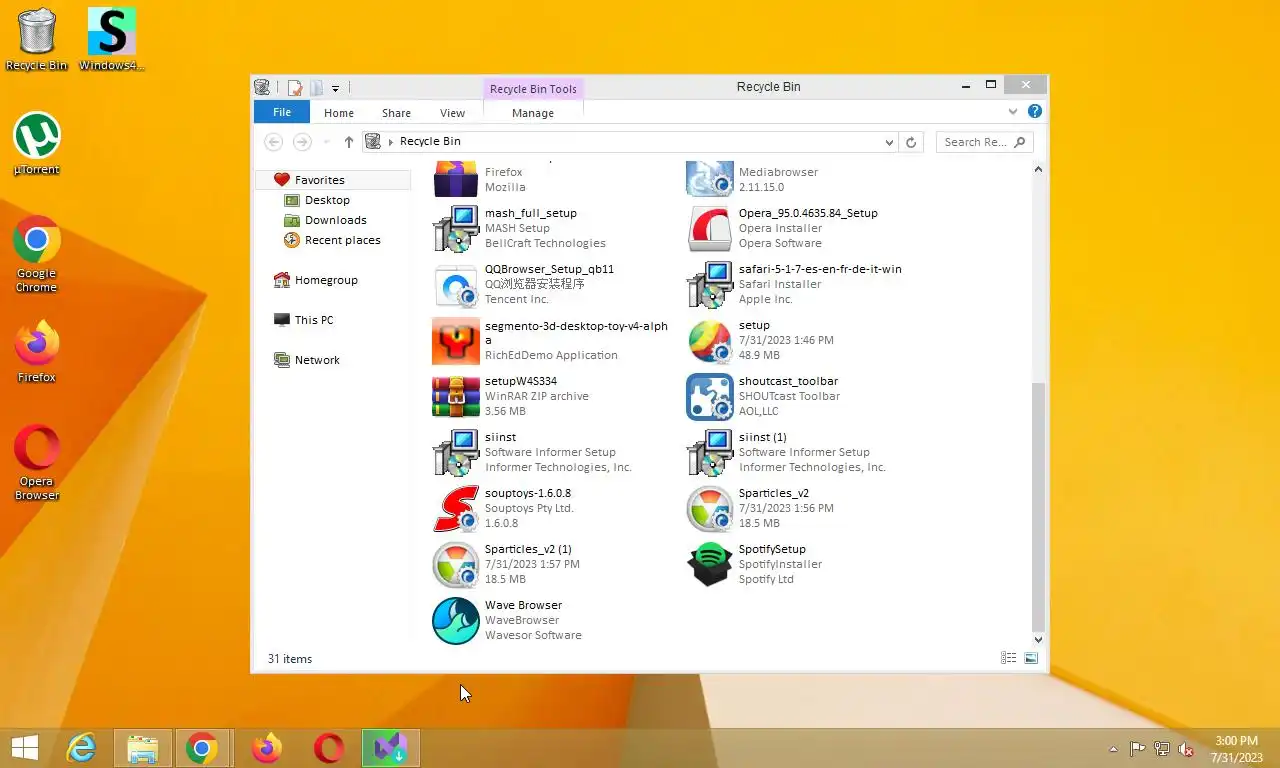Open the taskbar clock showing 3:00 PM
Viewport: 1280px width, 768px height.
[1236, 749]
